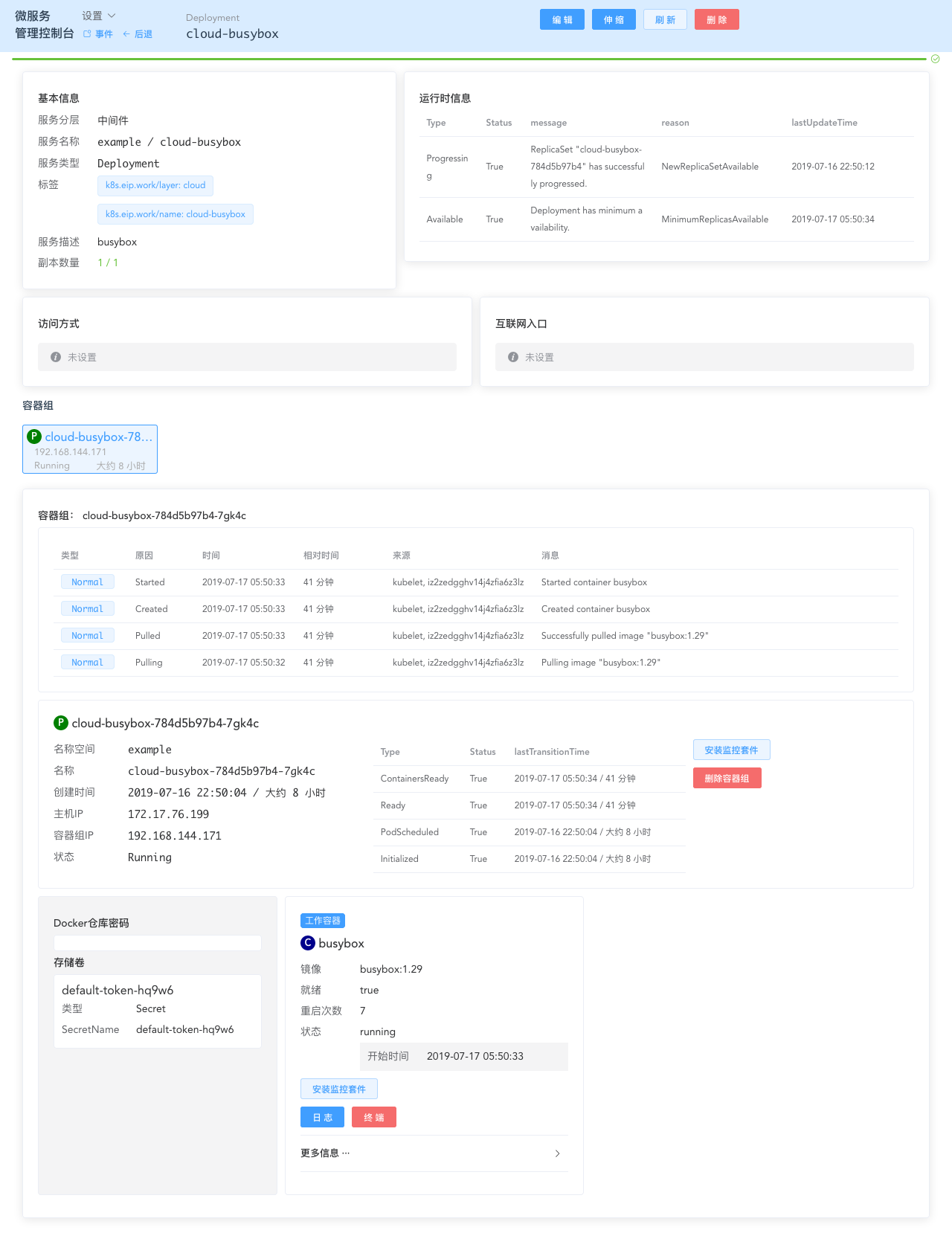Open the 终端 terminal button
Viewport: 952px width, 1233px height.
[374, 1118]
